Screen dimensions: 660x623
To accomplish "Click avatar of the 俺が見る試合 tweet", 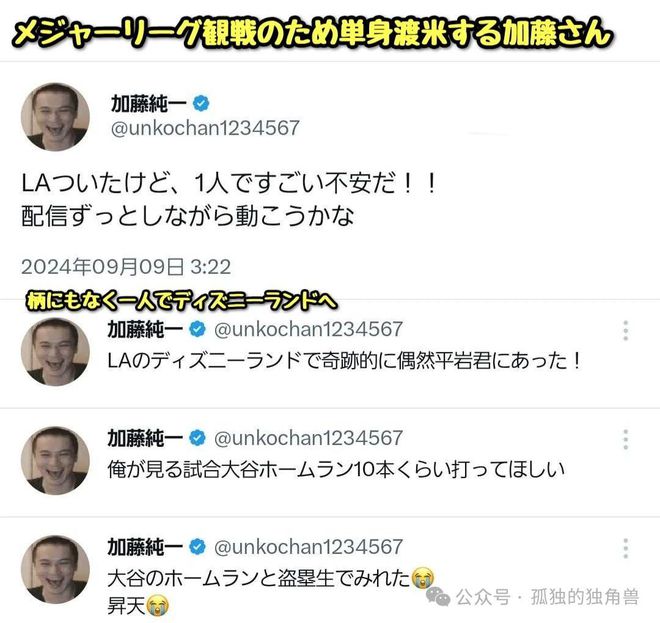I will [55, 461].
